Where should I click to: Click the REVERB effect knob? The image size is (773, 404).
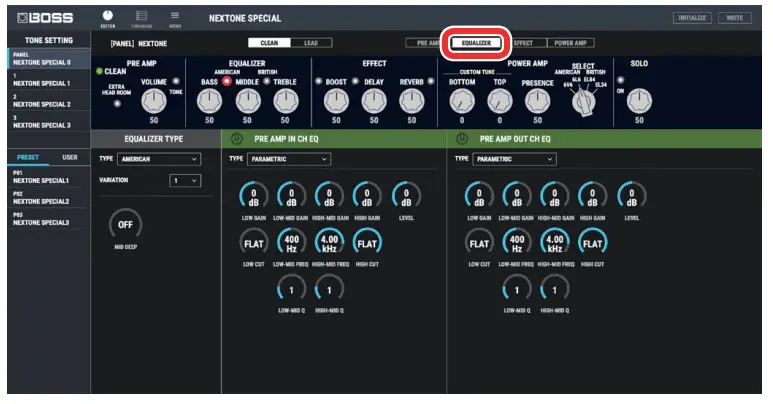412,101
